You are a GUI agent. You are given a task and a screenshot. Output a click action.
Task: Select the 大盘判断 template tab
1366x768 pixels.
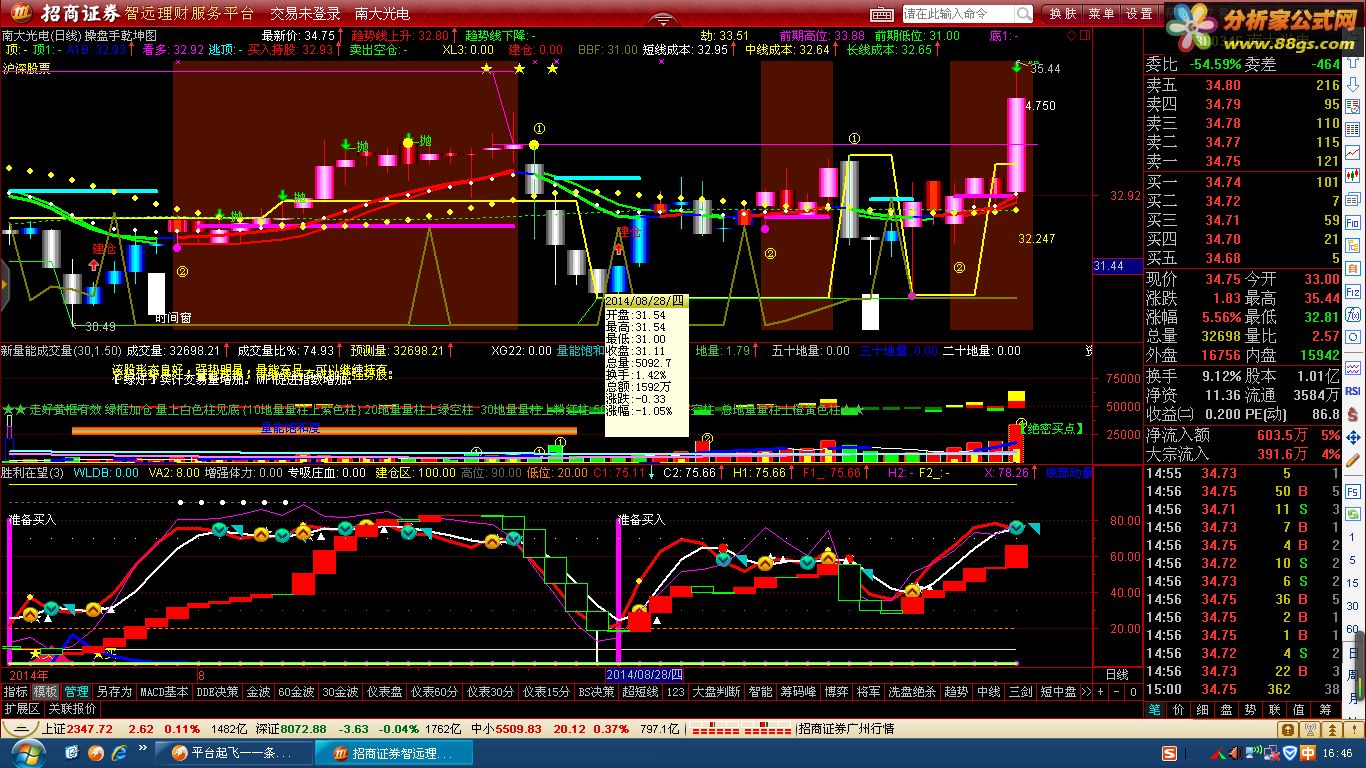point(716,692)
